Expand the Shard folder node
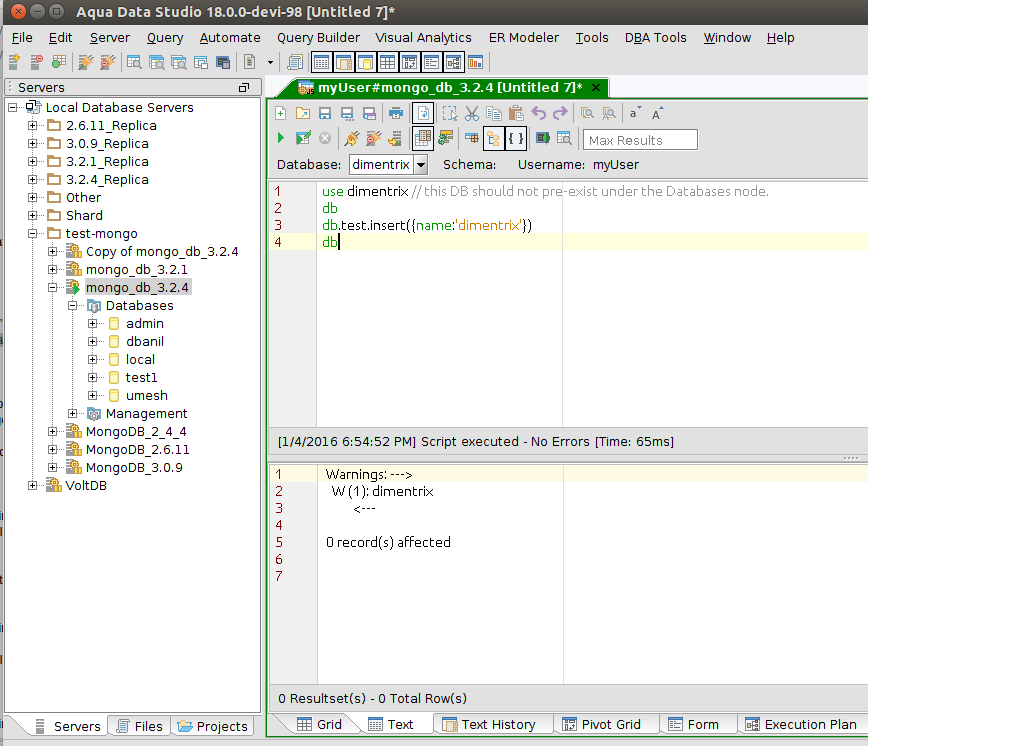This screenshot has height=746, width=1016. 32,215
